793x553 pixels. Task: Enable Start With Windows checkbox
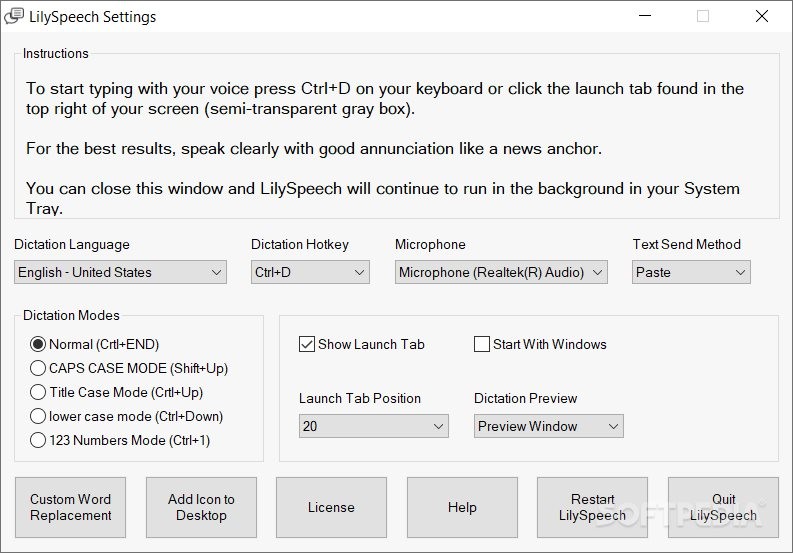[482, 345]
